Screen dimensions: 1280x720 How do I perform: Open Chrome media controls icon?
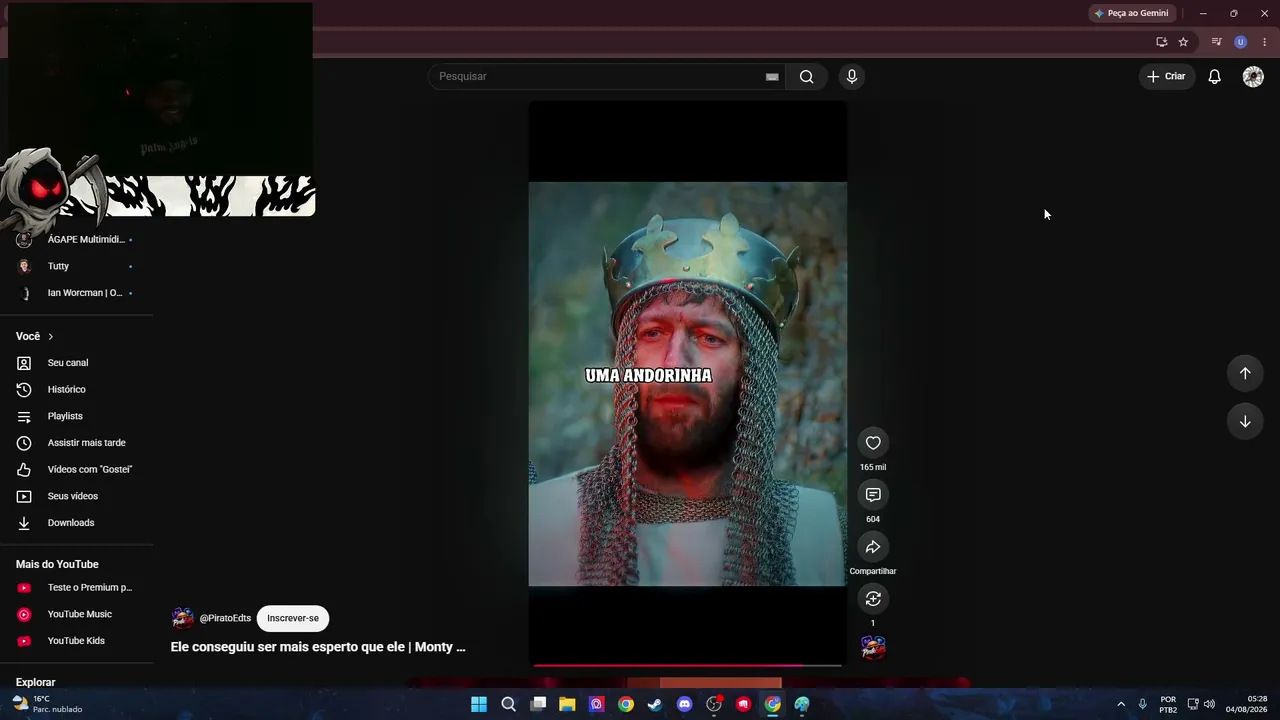coord(1216,42)
